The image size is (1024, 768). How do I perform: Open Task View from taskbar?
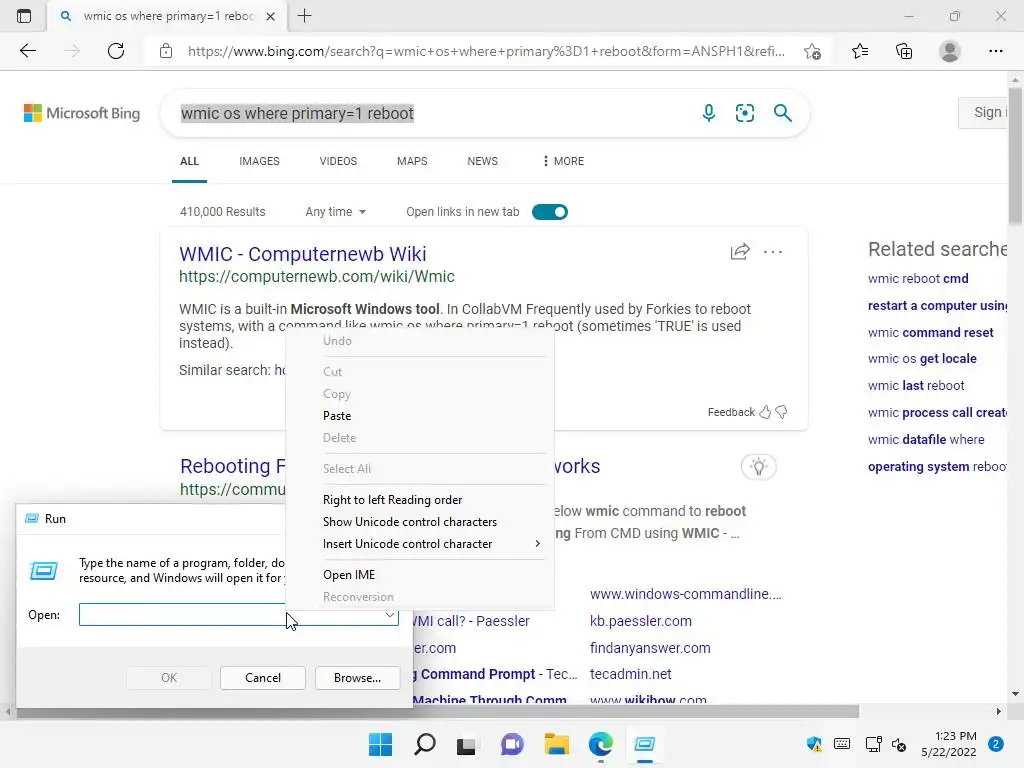[466, 744]
